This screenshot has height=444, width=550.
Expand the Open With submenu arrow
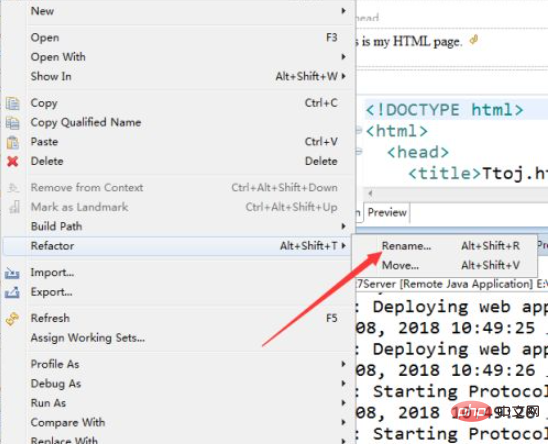tap(344, 56)
